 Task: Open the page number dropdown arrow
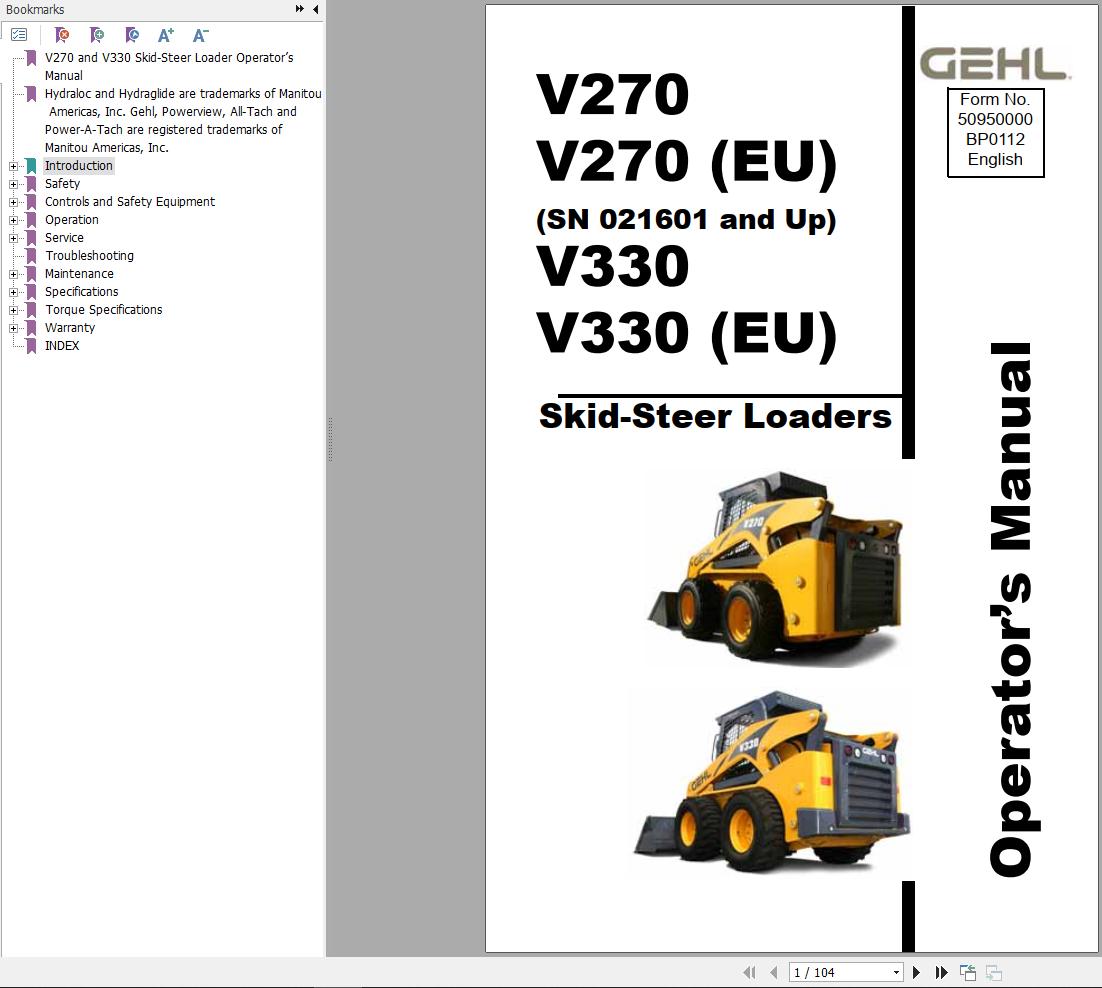click(895, 971)
